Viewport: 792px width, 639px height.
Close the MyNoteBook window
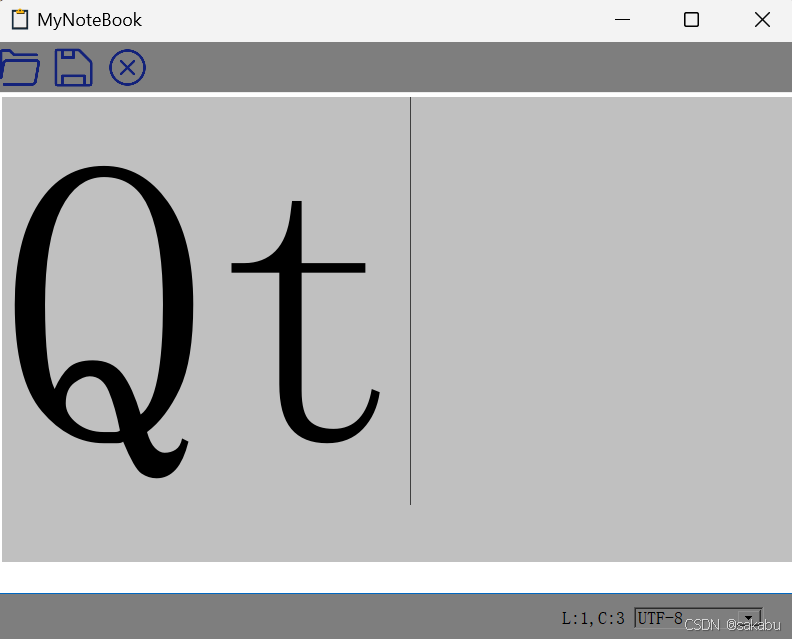click(762, 20)
